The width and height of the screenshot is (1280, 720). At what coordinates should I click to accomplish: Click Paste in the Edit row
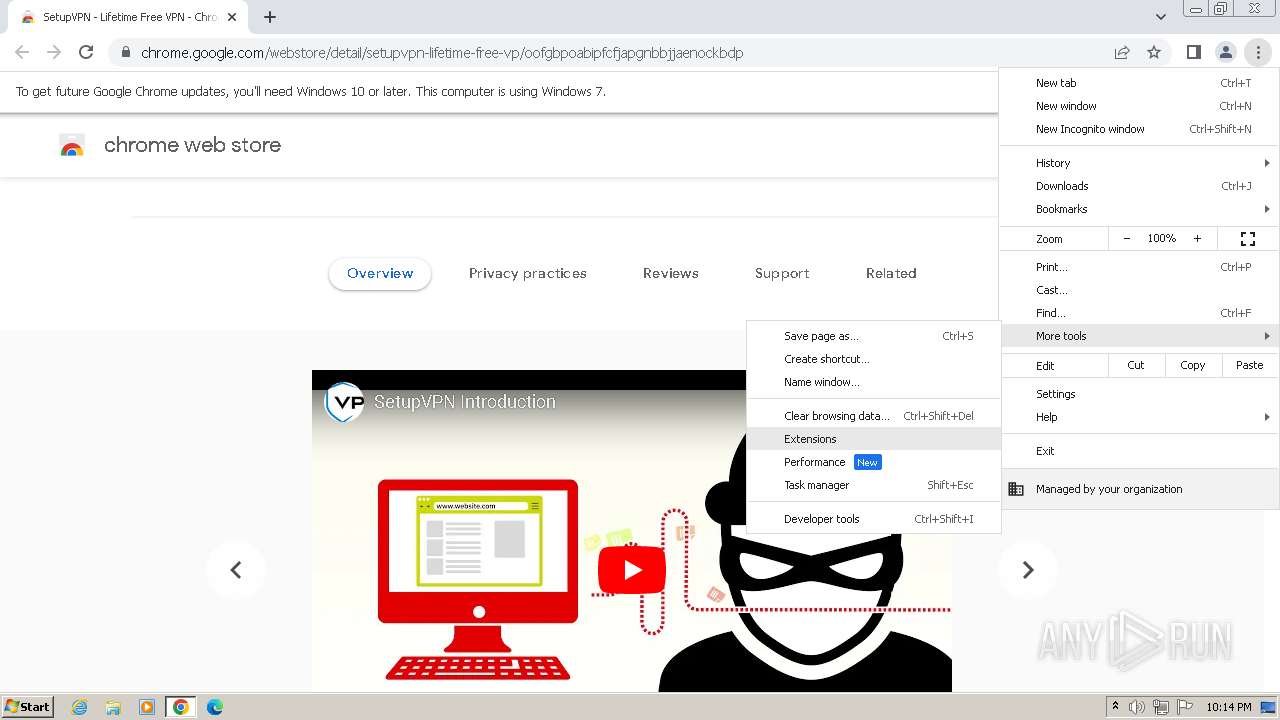coord(1250,365)
